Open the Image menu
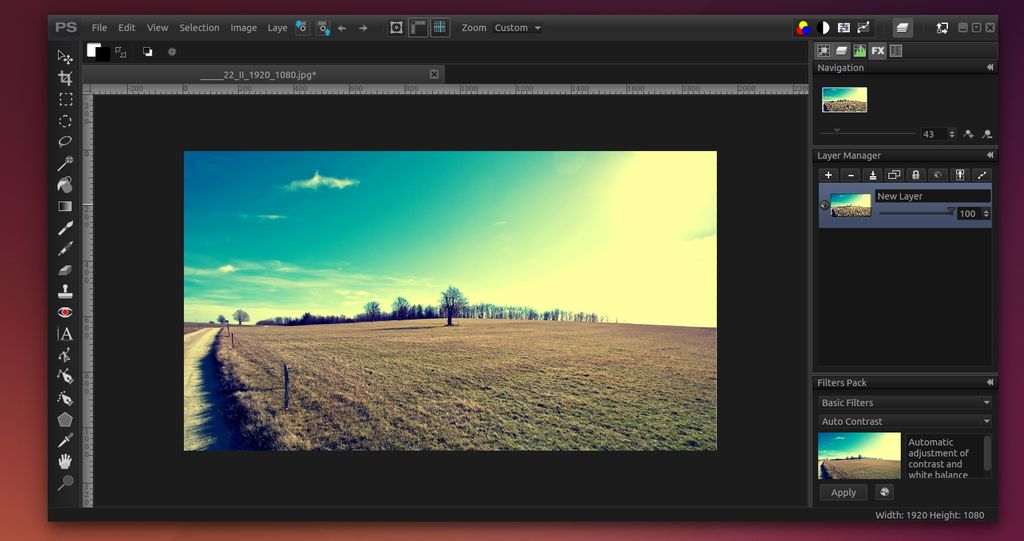 click(x=243, y=28)
